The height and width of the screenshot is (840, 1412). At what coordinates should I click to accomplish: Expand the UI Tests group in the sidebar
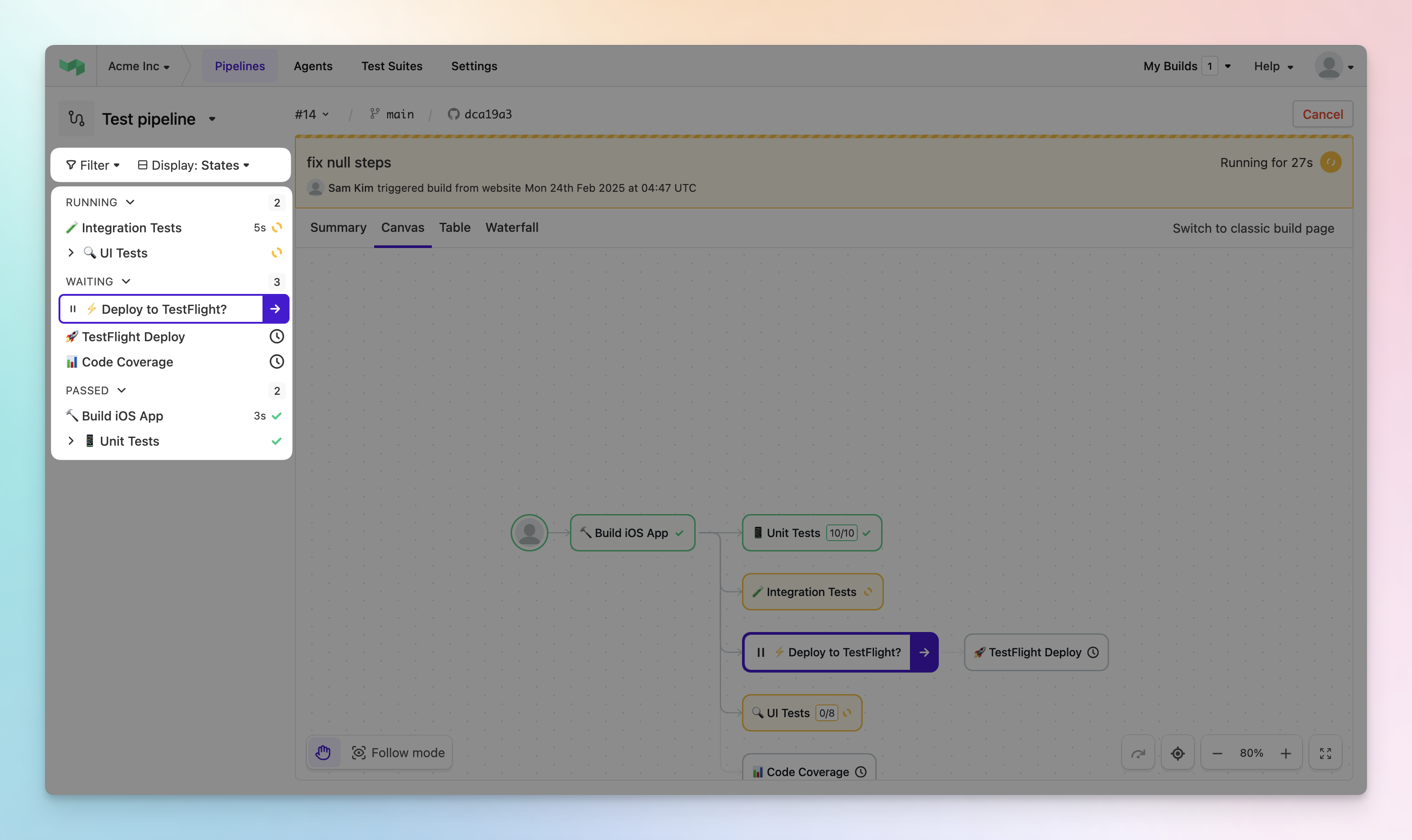tap(71, 253)
